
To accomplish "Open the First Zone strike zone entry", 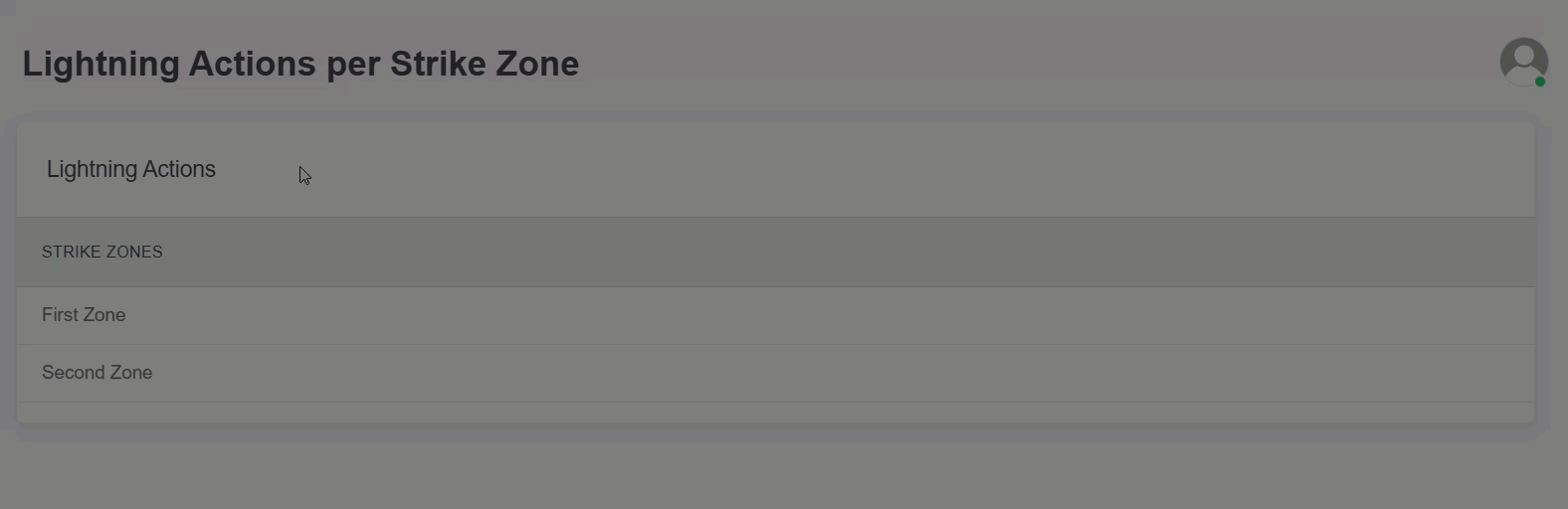I will click(x=84, y=315).
